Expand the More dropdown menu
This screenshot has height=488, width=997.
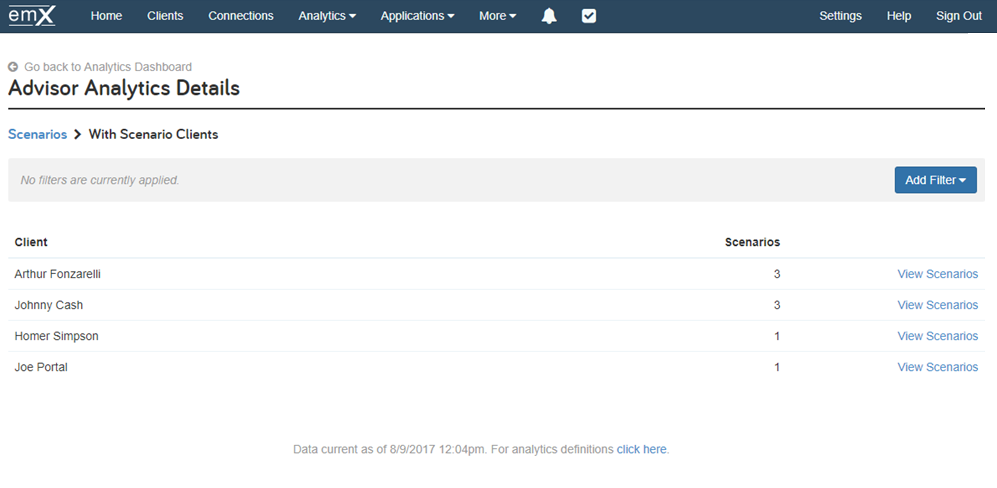pyautogui.click(x=497, y=16)
